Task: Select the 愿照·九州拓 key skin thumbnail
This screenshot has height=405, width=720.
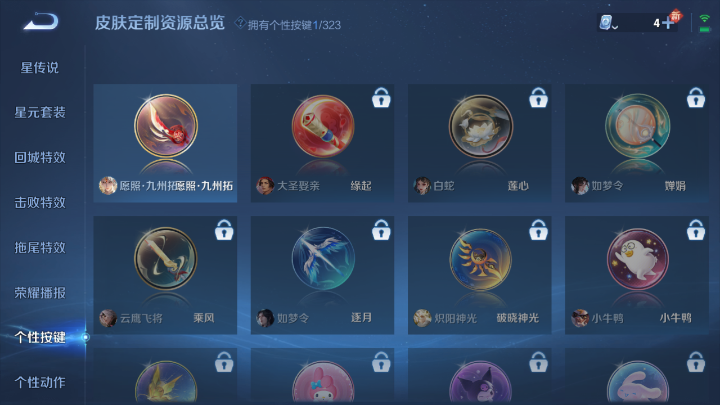Action: (166, 126)
